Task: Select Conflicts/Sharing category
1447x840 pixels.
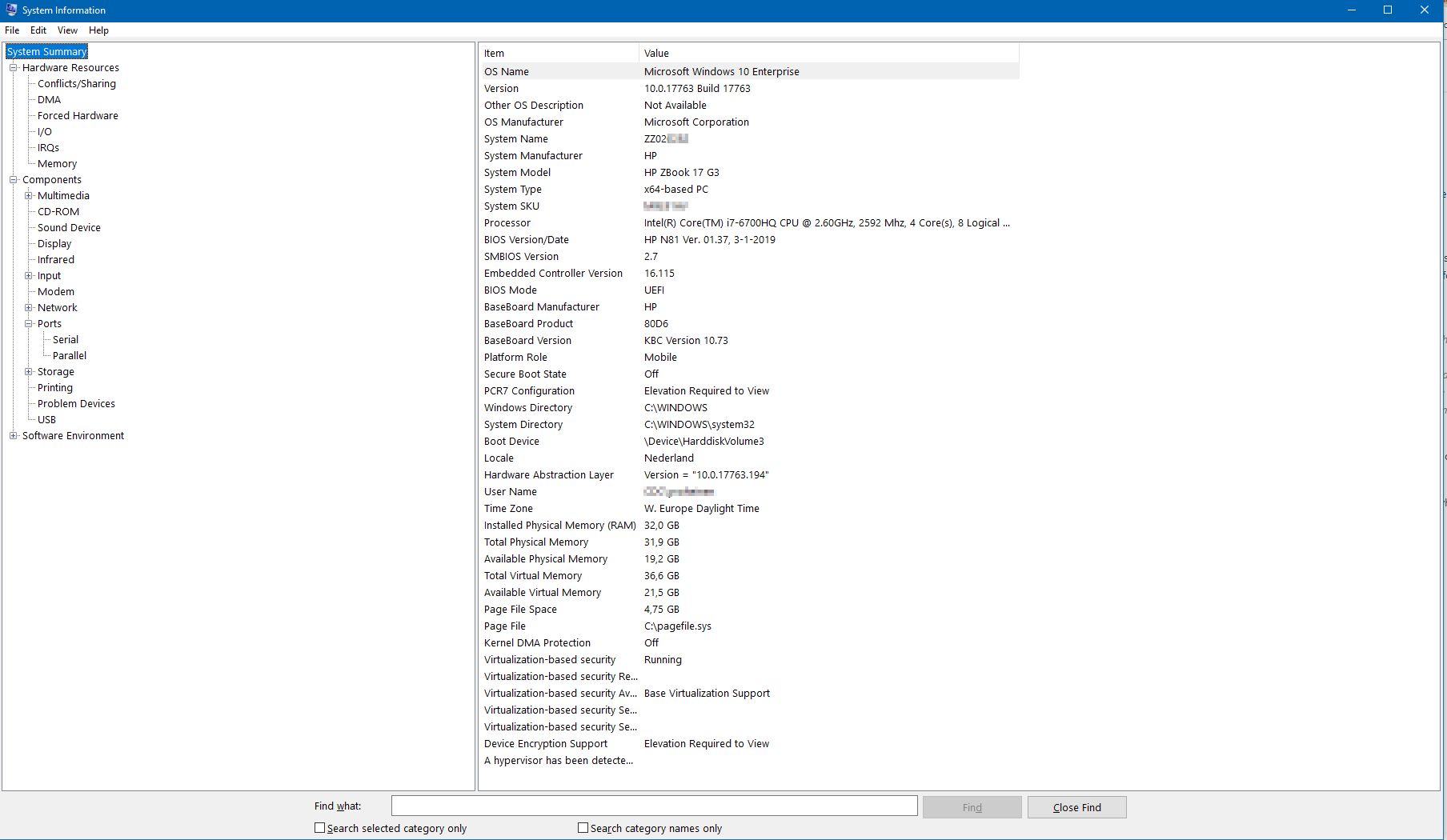Action: pyautogui.click(x=77, y=84)
